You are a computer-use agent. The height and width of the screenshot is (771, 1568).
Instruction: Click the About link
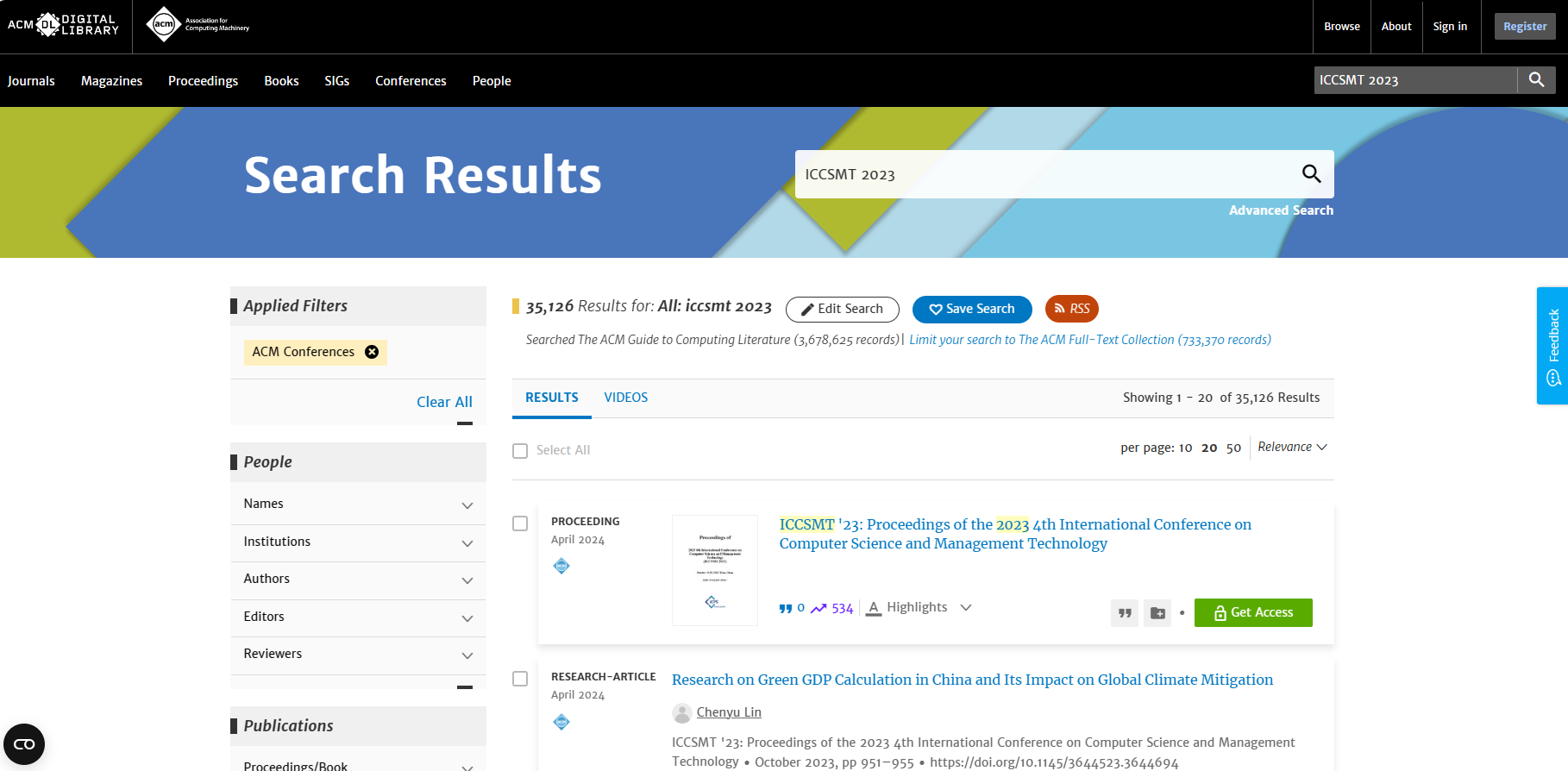click(1396, 27)
